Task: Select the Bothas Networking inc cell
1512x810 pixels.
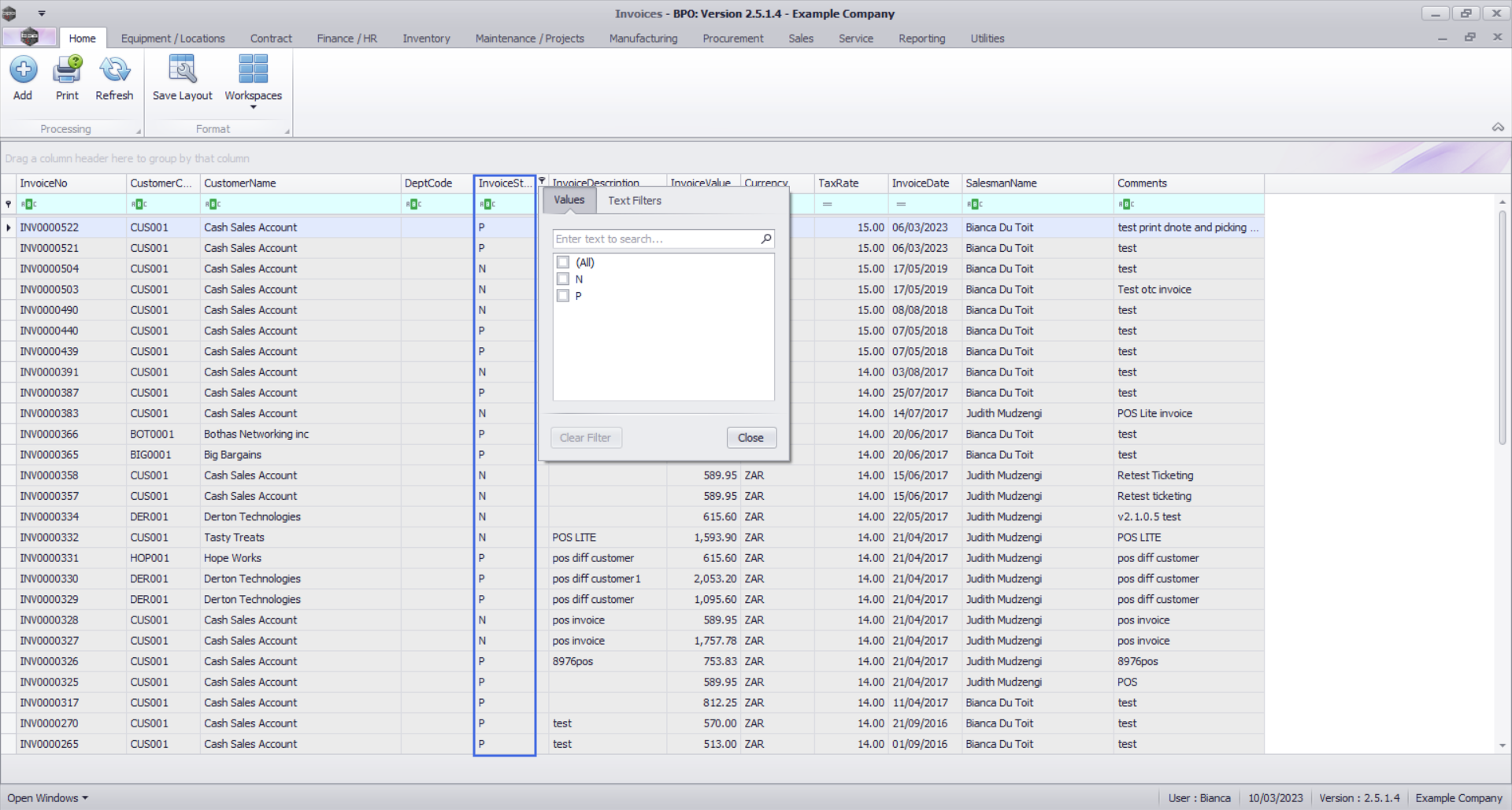Action: tap(300, 434)
